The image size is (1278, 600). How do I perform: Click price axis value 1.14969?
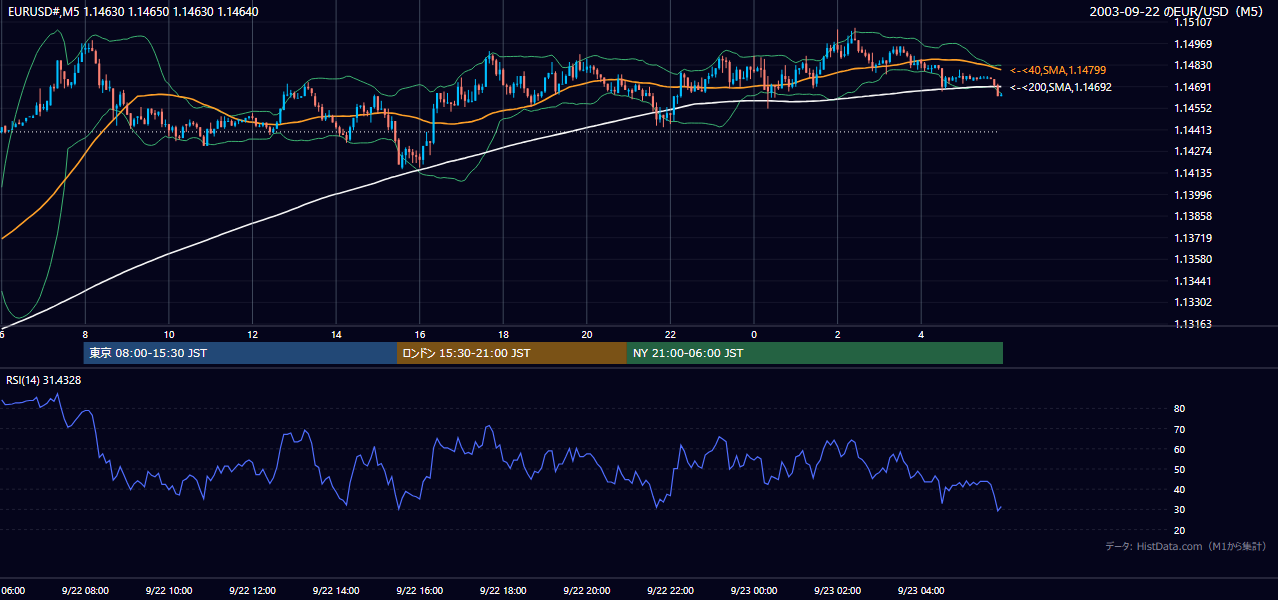pos(1194,44)
